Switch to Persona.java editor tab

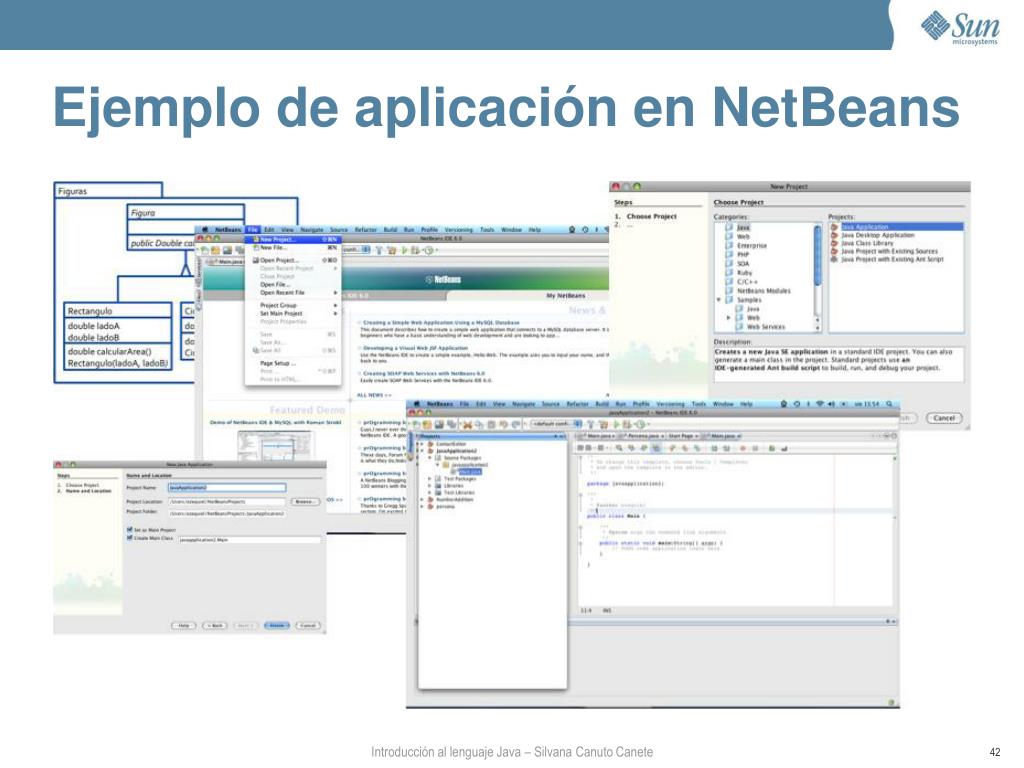coord(642,436)
